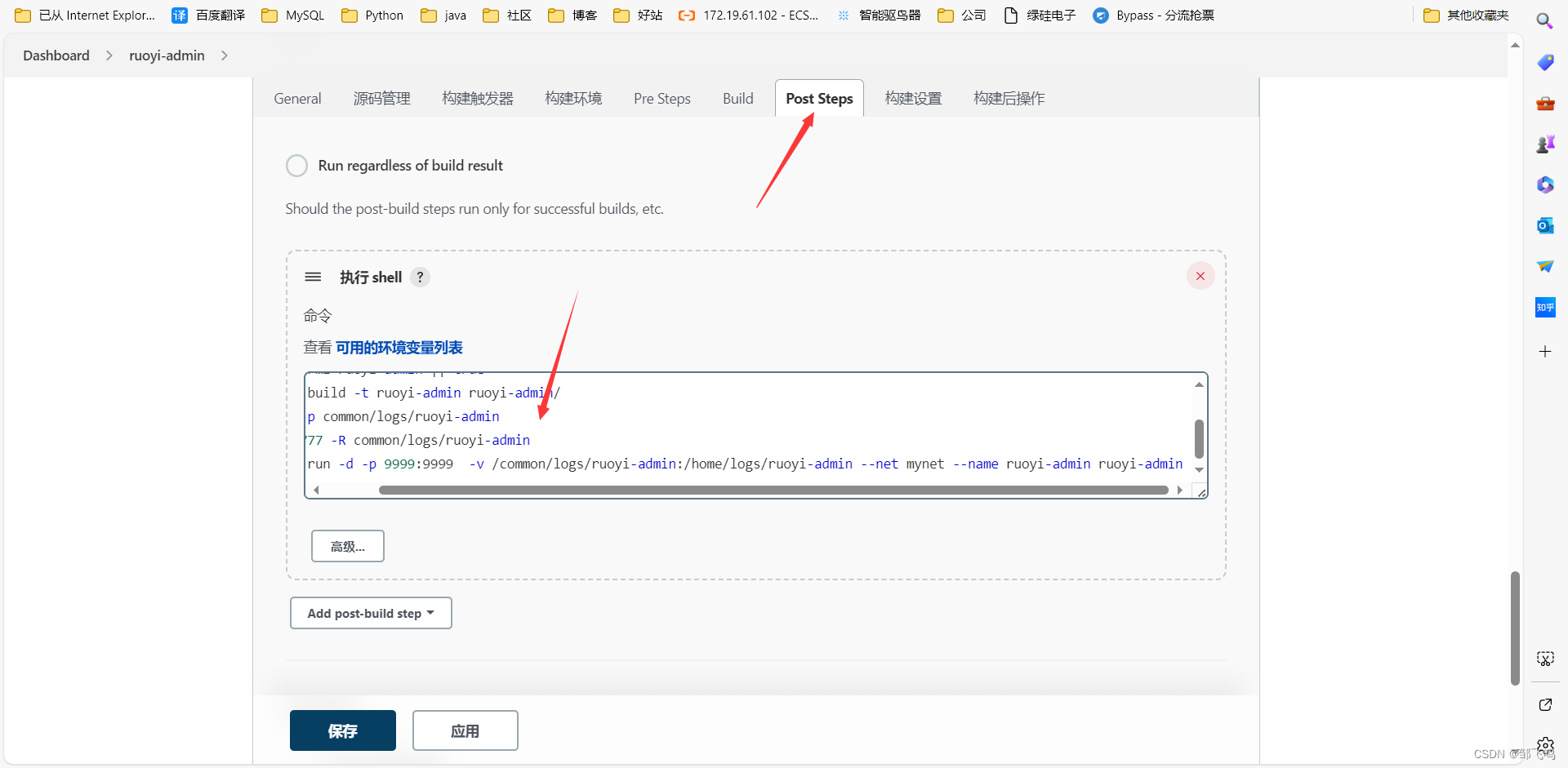This screenshot has height=768, width=1568.
Task: Click the drag handle of 执行 shell step
Action: (x=313, y=277)
